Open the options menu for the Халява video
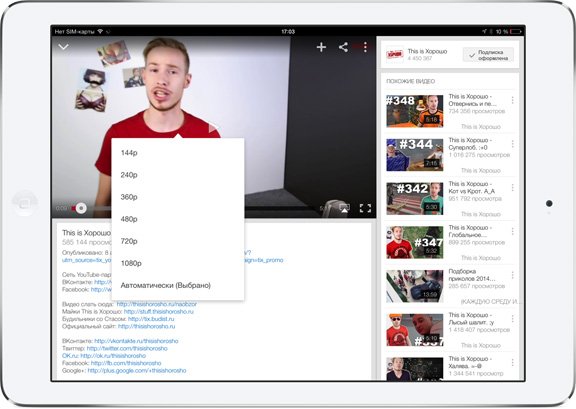This screenshot has height=409, width=576. pyautogui.click(x=512, y=363)
